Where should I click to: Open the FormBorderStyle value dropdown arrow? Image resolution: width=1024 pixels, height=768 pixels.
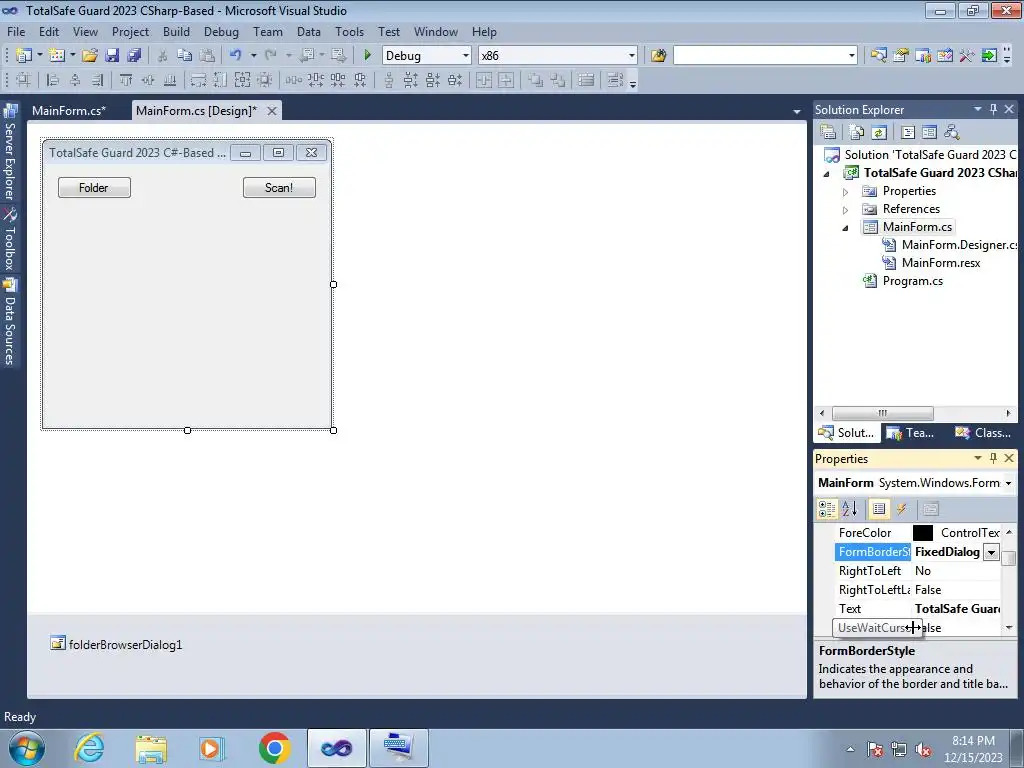(x=991, y=552)
